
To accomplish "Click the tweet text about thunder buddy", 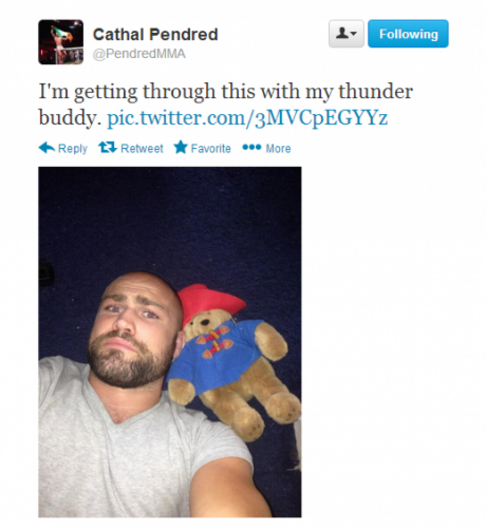I will click(x=226, y=104).
